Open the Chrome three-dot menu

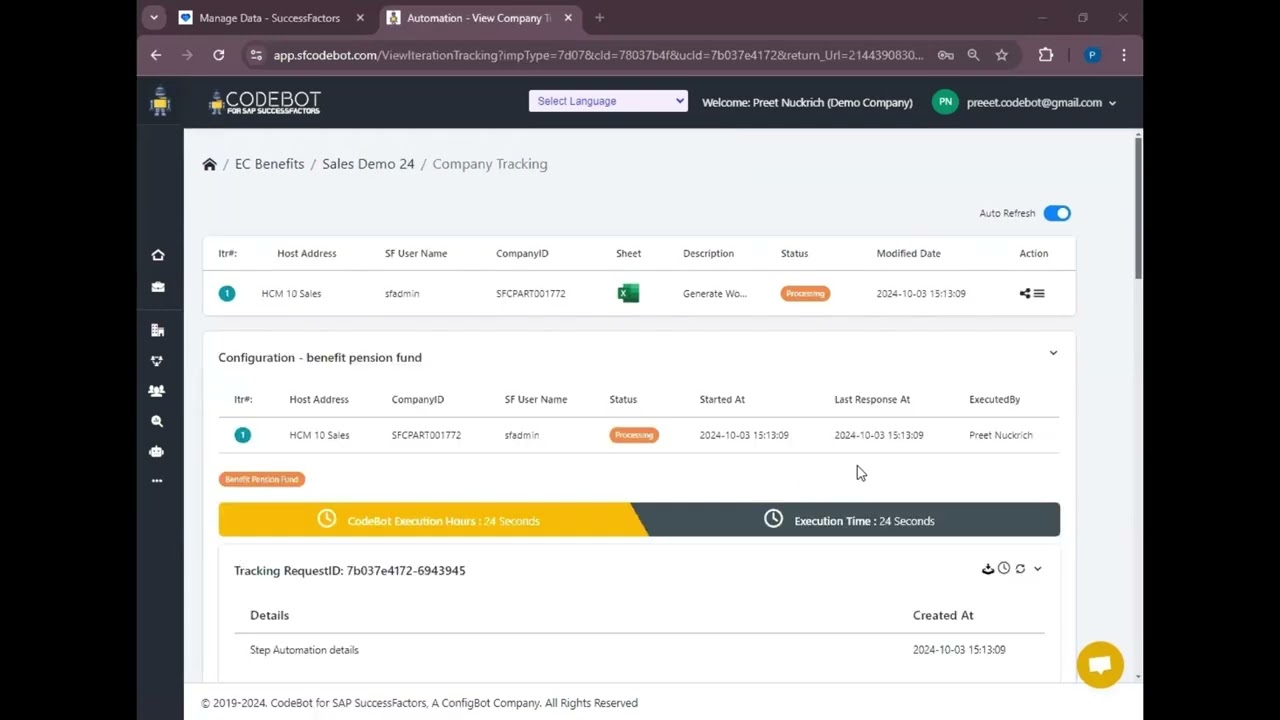(x=1124, y=55)
